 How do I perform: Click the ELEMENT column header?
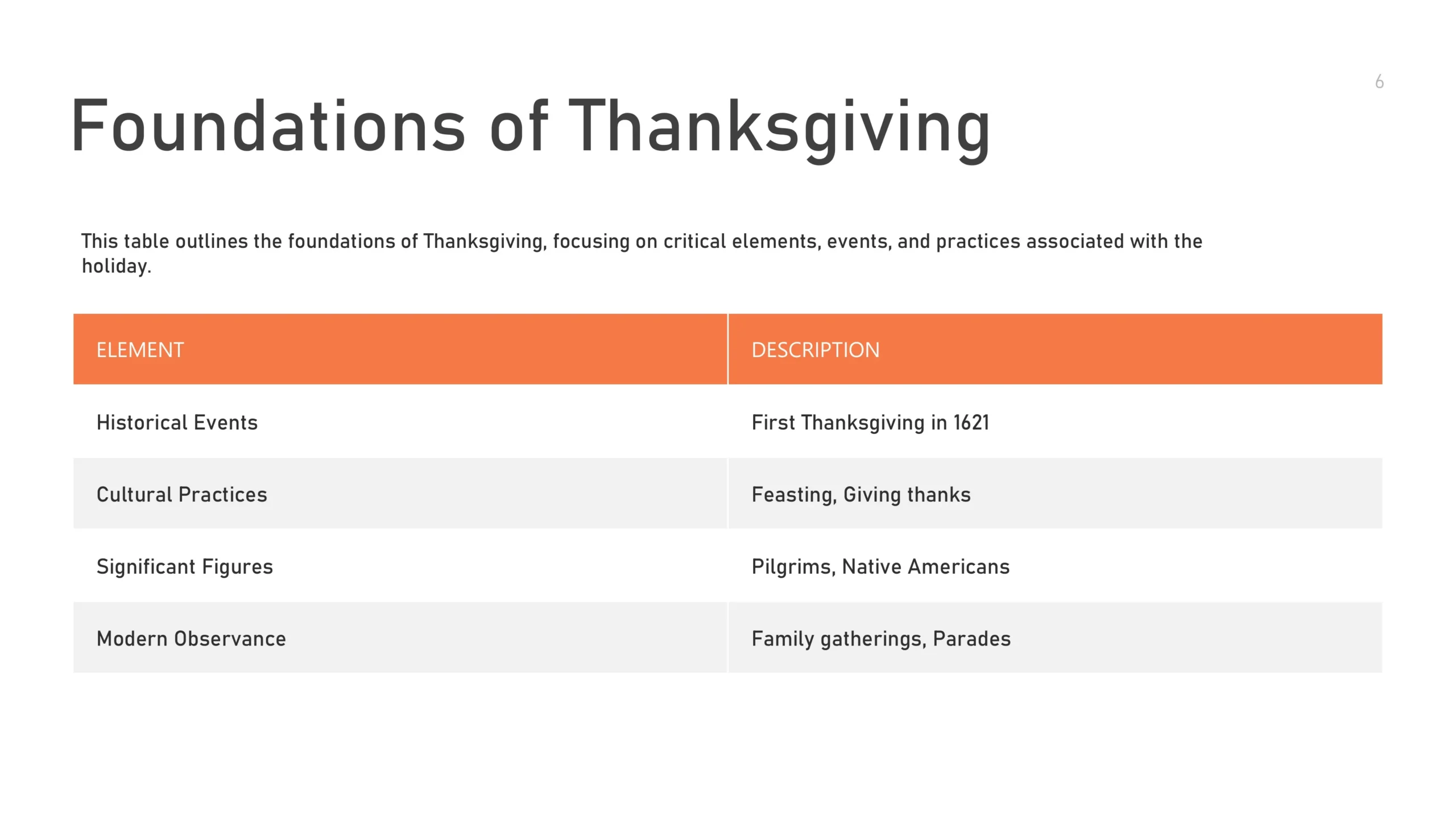(140, 350)
